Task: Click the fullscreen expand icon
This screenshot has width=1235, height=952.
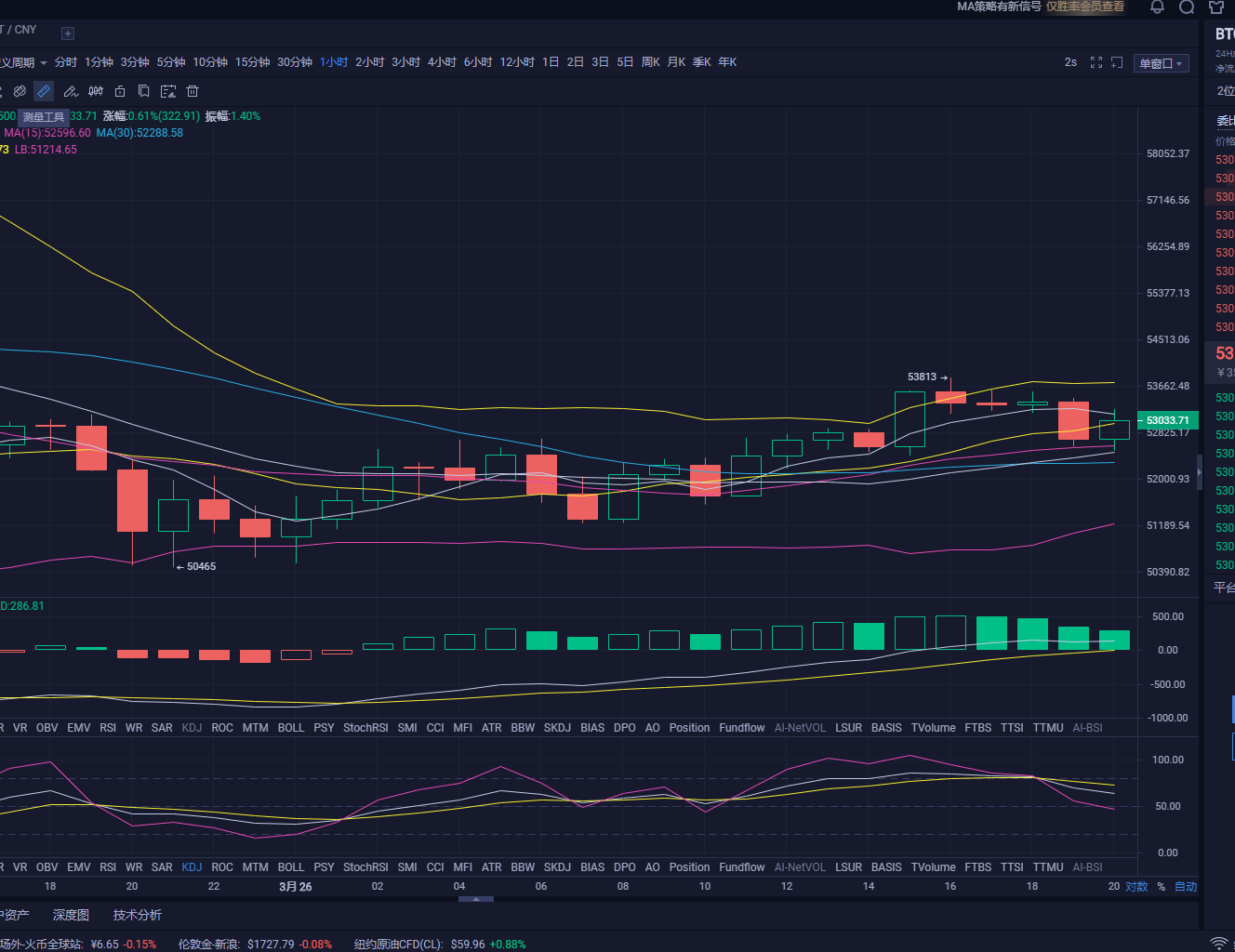Action: (1096, 62)
